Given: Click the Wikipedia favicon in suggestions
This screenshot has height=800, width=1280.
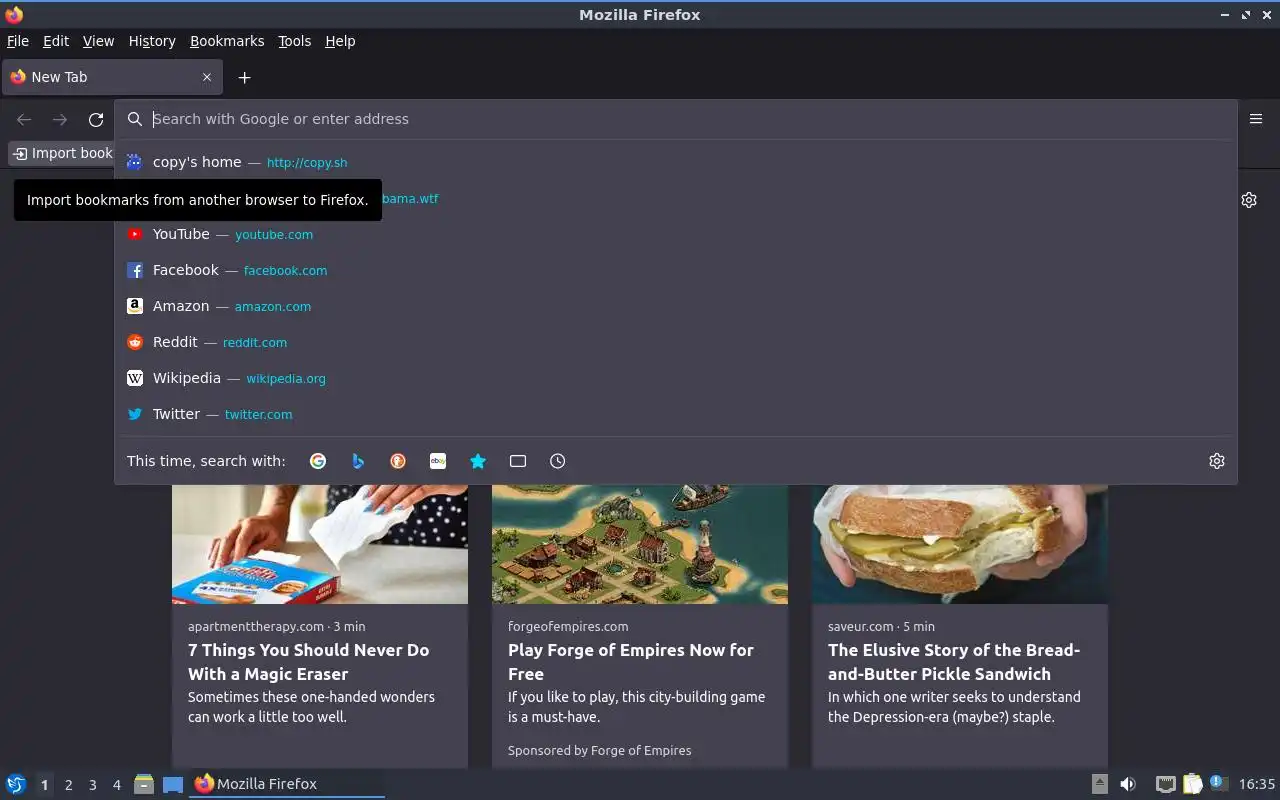Looking at the screenshot, I should (x=135, y=378).
